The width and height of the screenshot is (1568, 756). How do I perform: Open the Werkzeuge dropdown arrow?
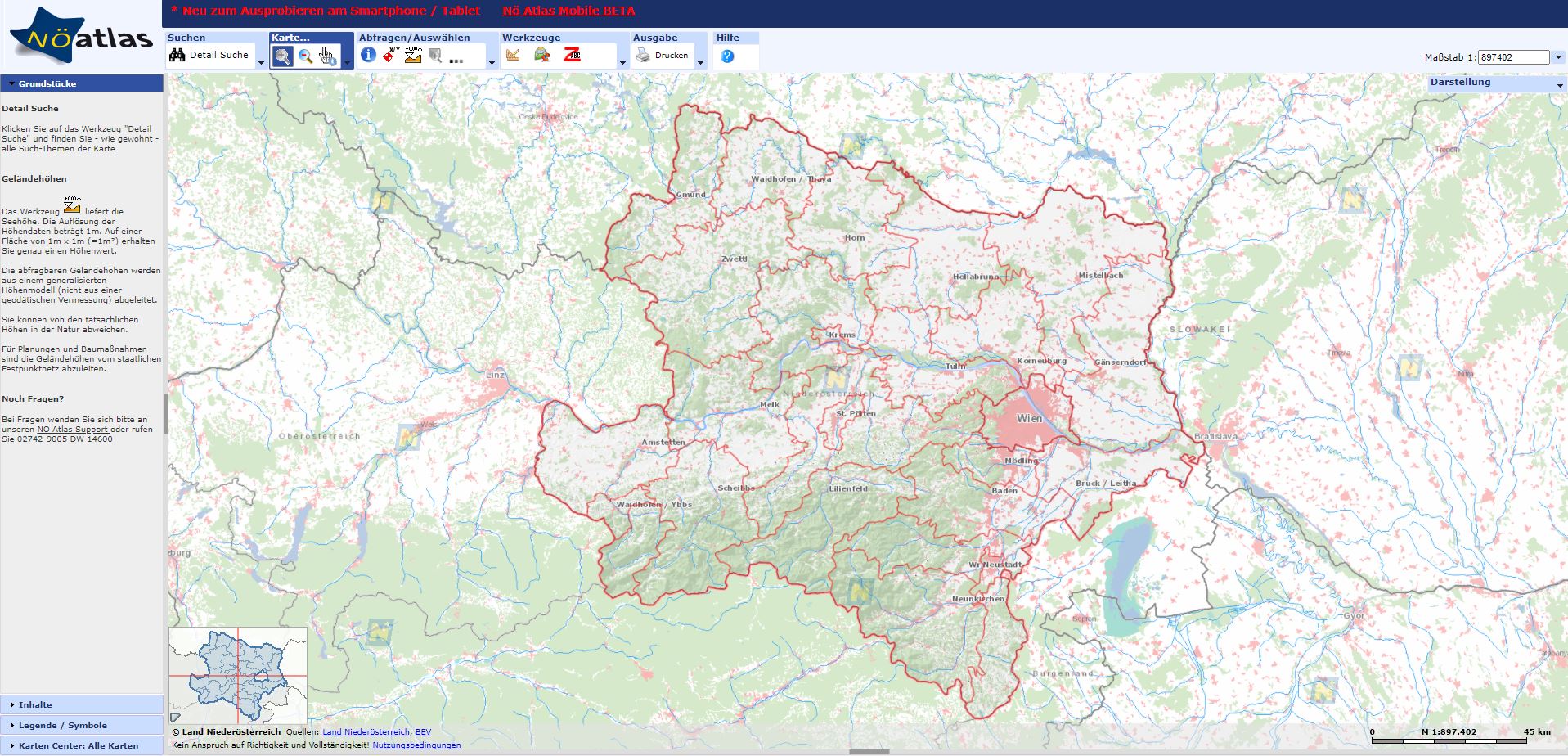pyautogui.click(x=622, y=63)
